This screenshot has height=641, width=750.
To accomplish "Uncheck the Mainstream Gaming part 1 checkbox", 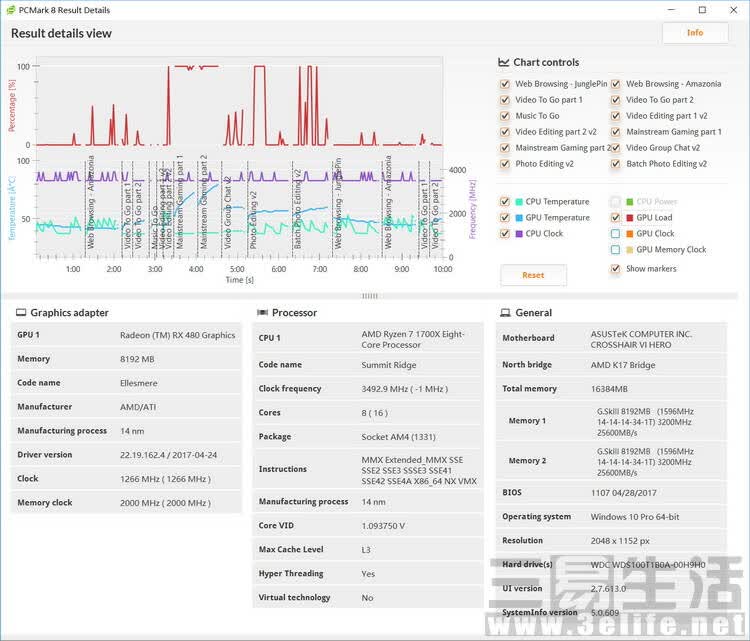I will [x=616, y=132].
